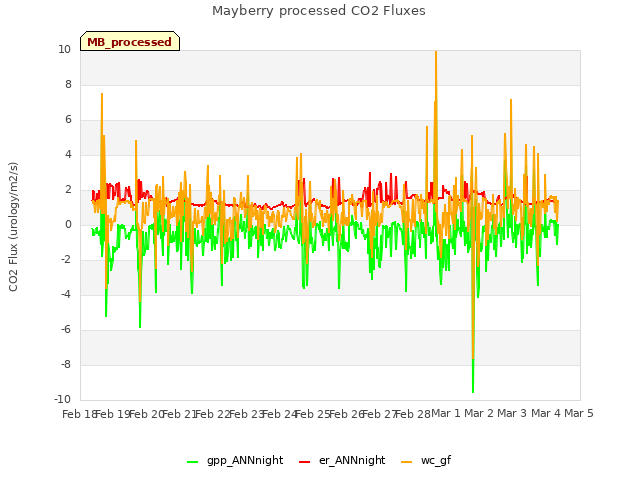Click the 'Mar 4' x-axis label
Image resolution: width=640 pixels, height=480 pixels.
(x=546, y=413)
